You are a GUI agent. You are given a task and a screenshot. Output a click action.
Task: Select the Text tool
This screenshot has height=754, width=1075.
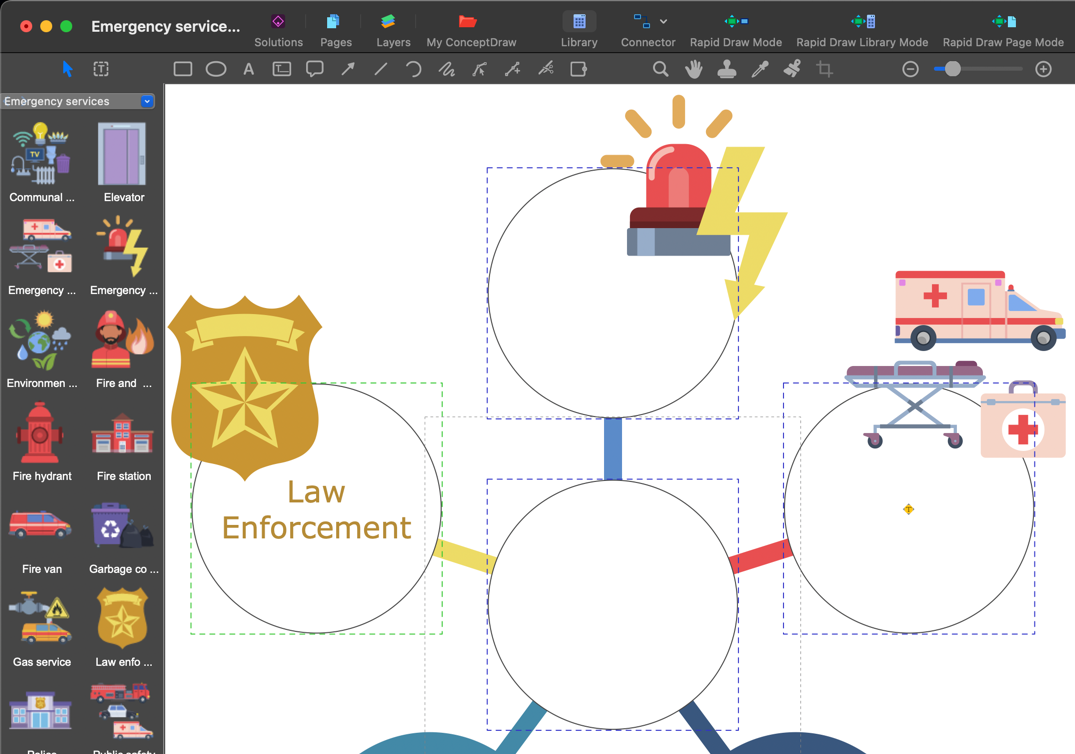tap(249, 69)
